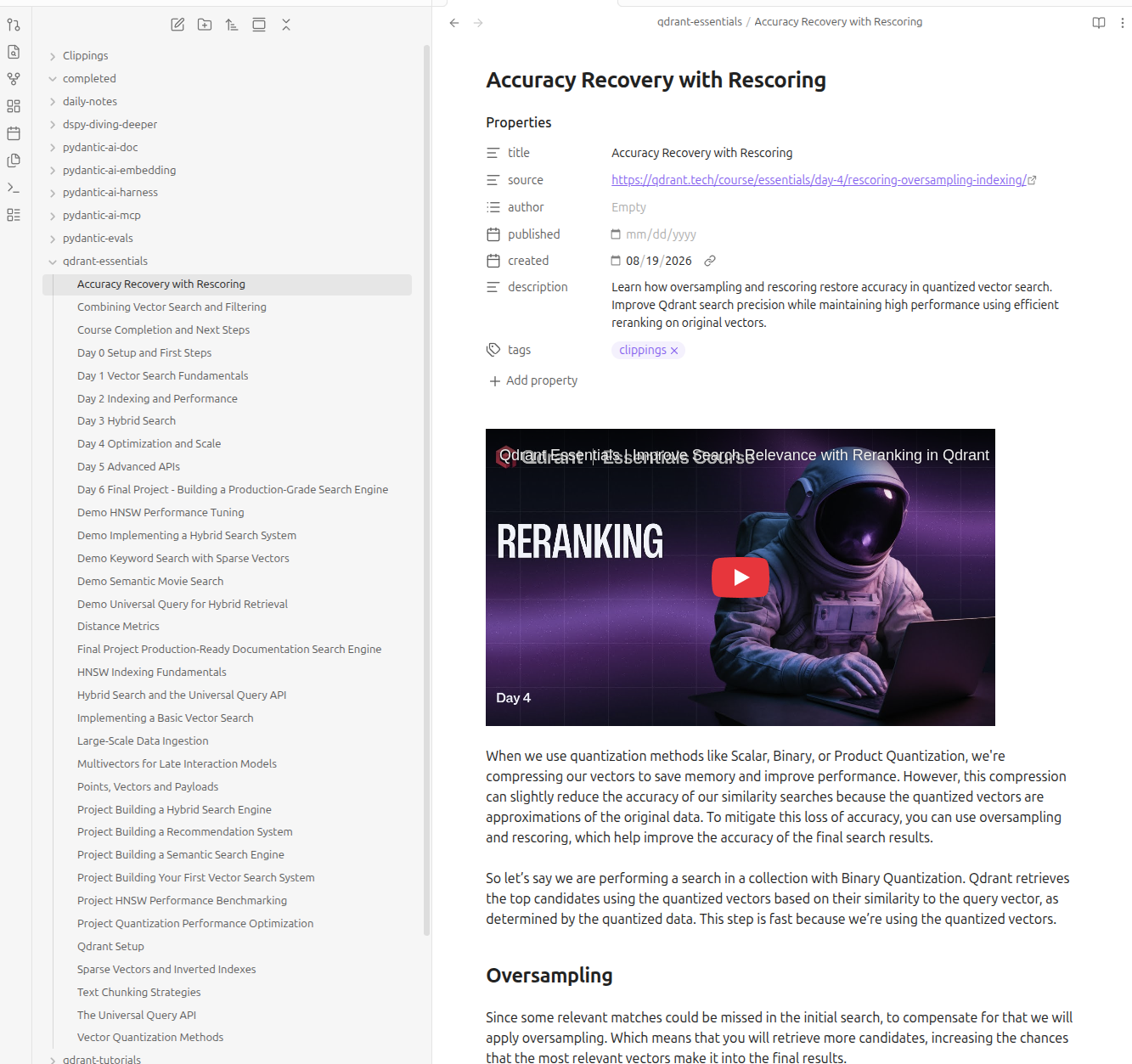Auto-reveal current file toggle icon
Image resolution: width=1132 pixels, height=1064 pixels.
tap(259, 25)
